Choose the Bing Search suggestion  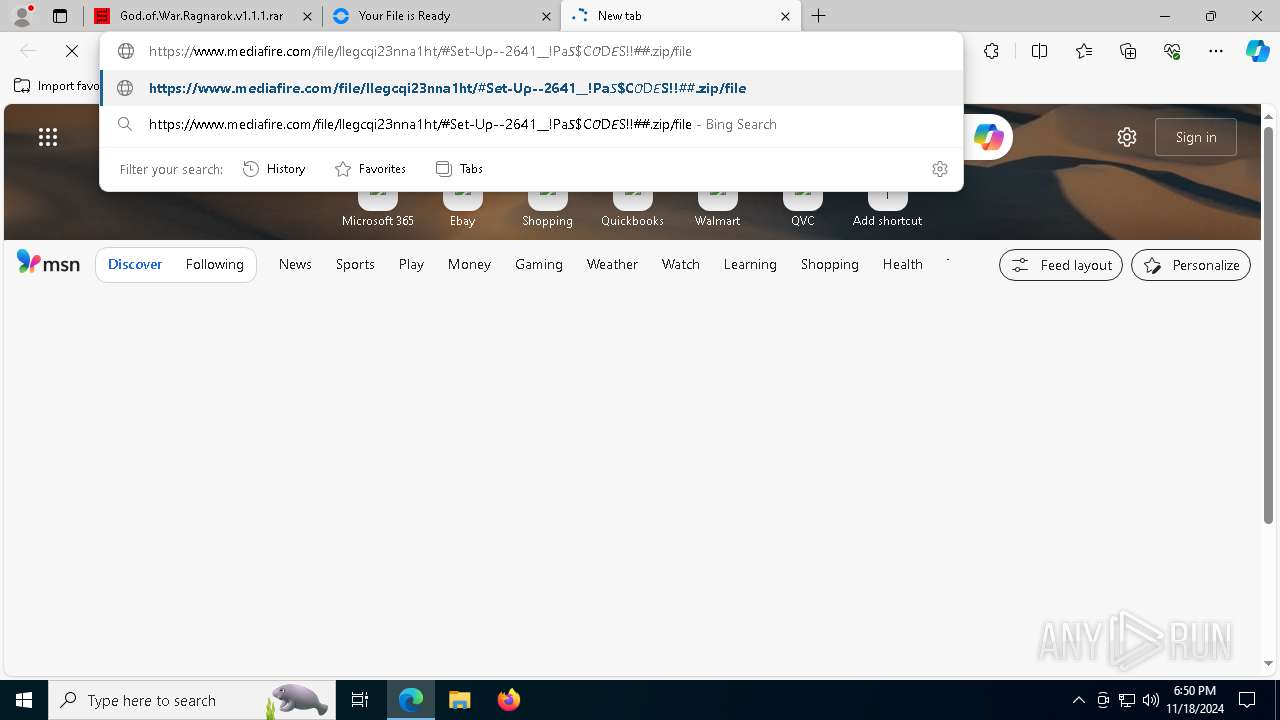531,124
